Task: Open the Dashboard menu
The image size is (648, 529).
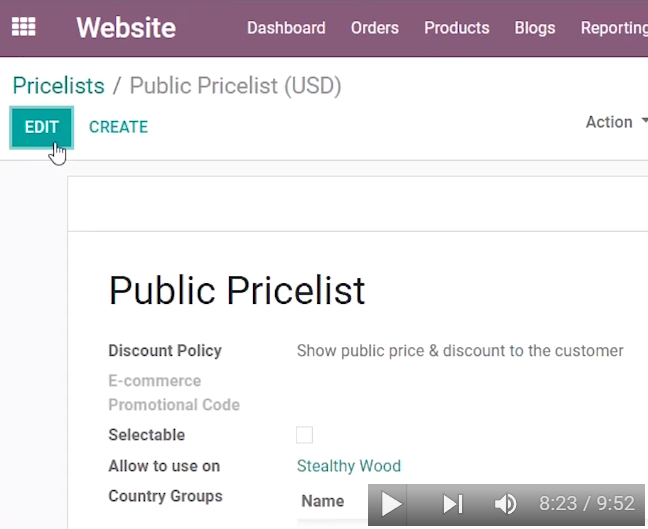Action: [x=286, y=28]
